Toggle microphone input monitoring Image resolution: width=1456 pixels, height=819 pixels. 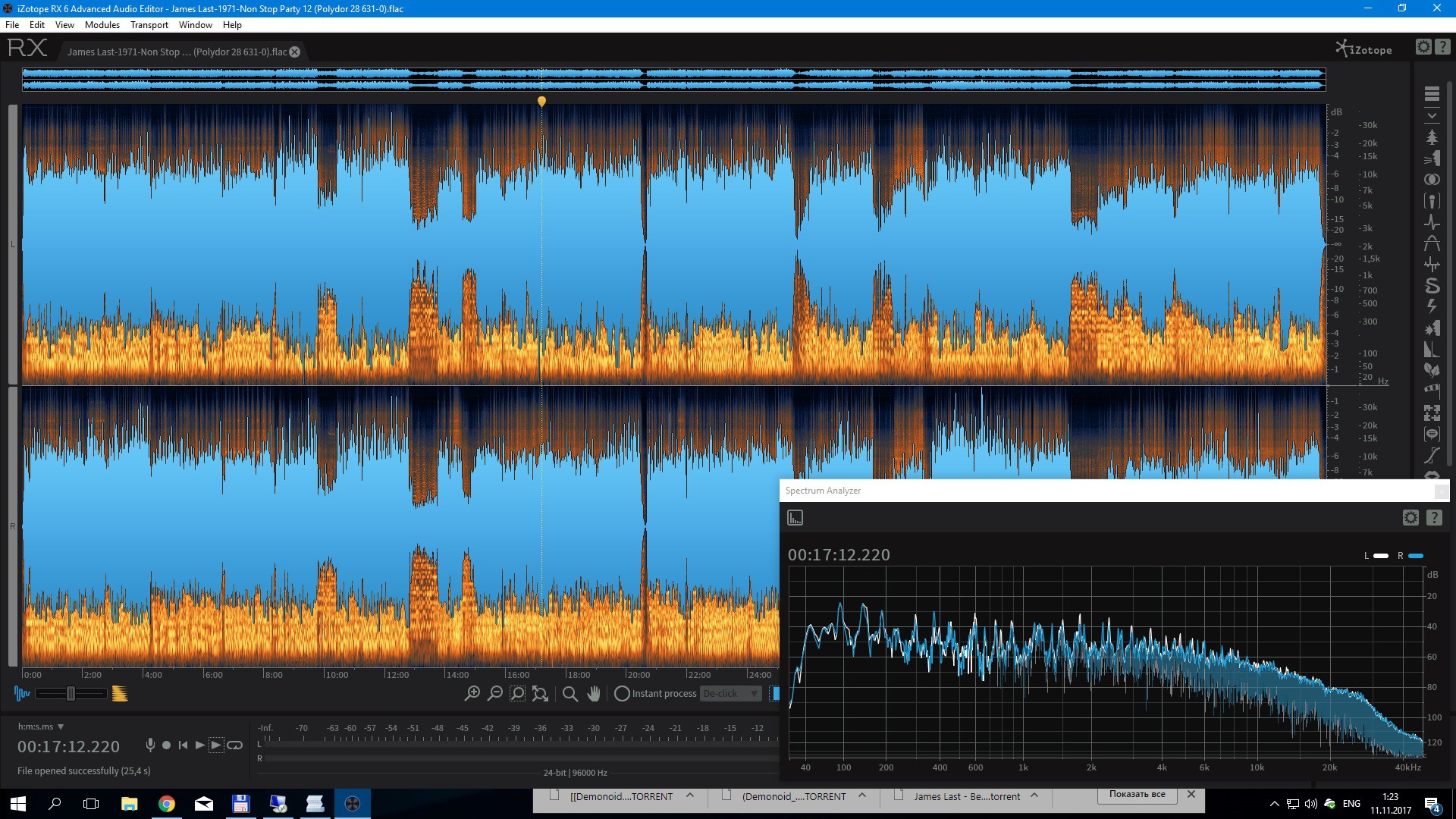point(150,745)
